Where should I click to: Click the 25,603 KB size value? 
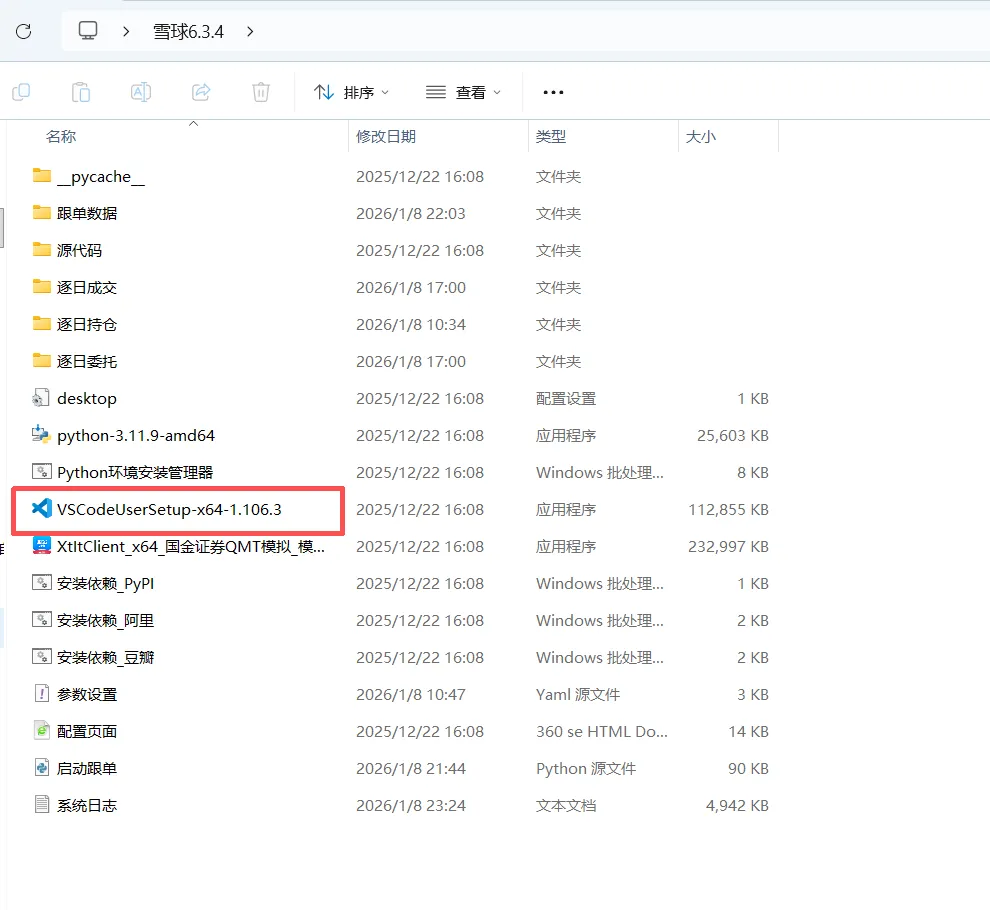click(x=732, y=436)
